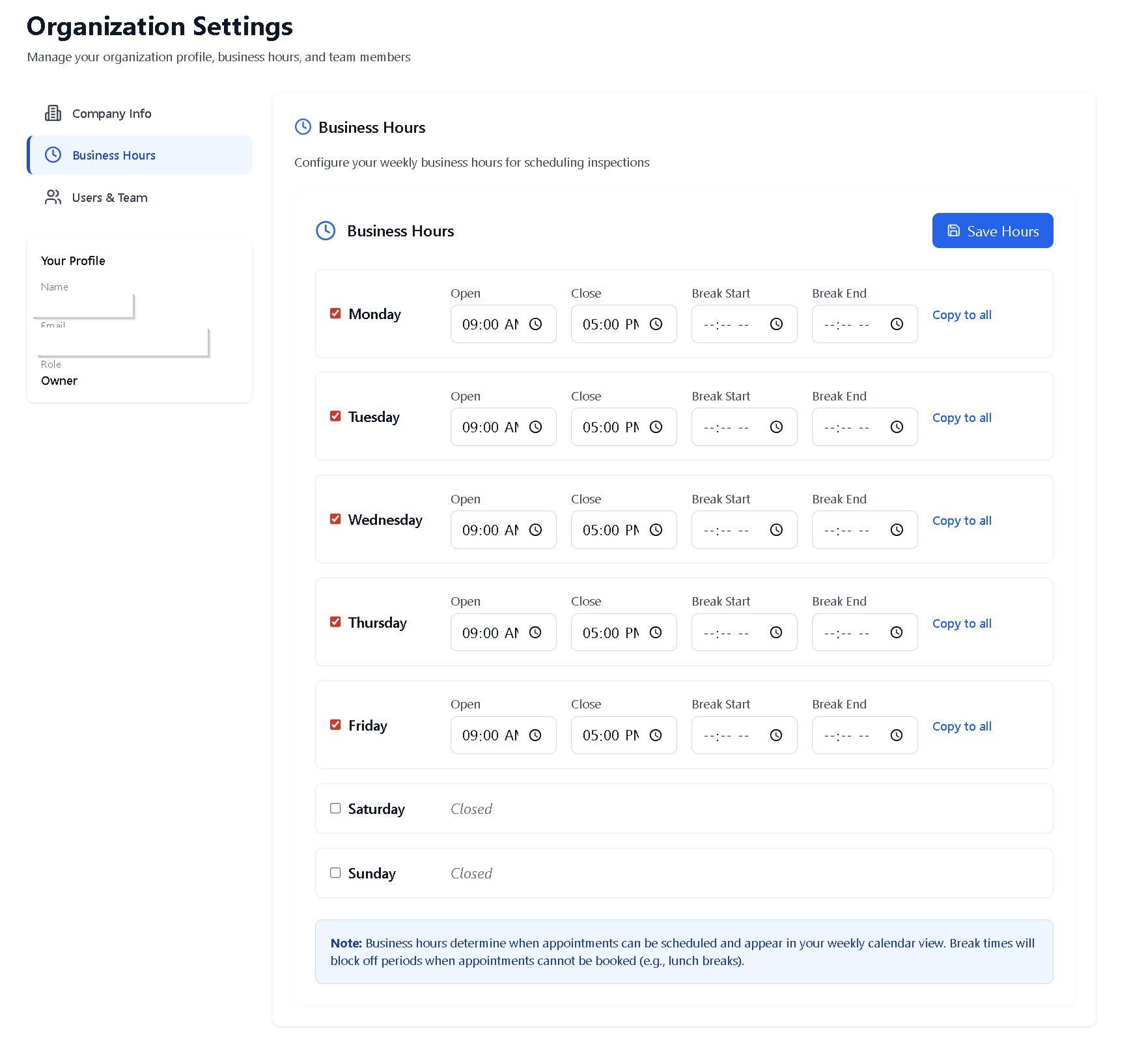The image size is (1131, 1064).
Task: Open the Friday Break Start clock picker
Action: click(x=776, y=735)
